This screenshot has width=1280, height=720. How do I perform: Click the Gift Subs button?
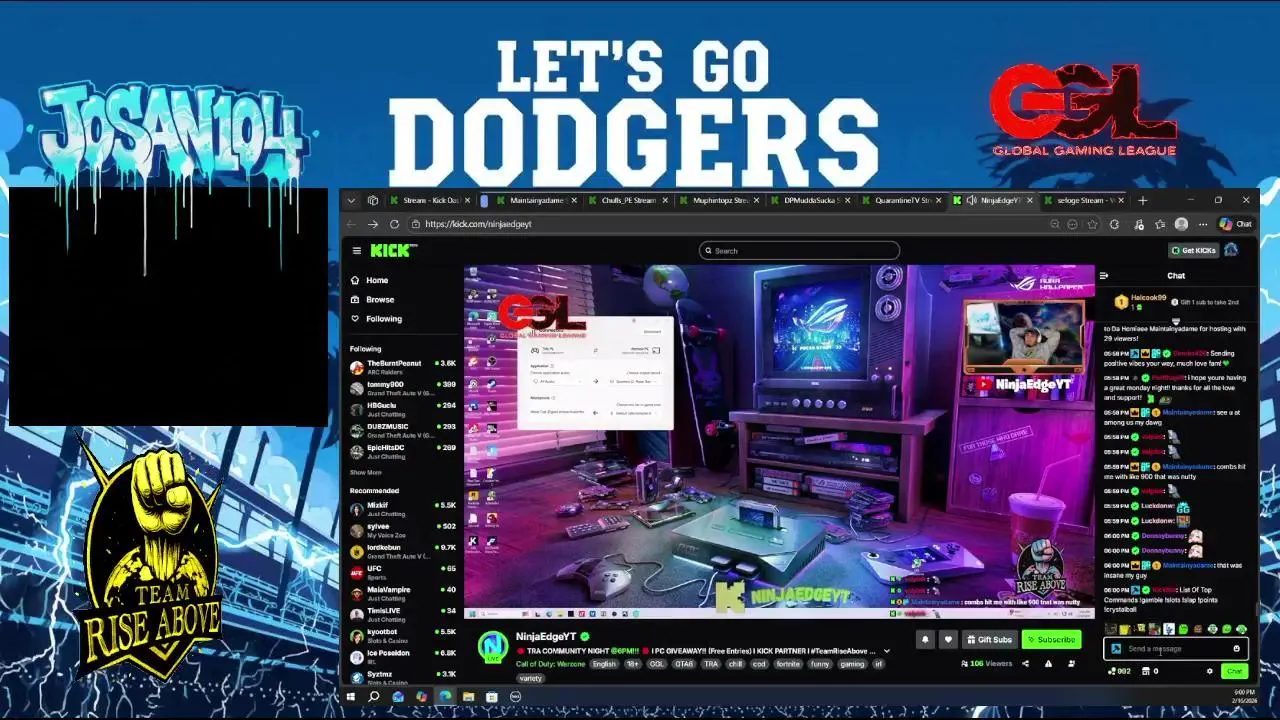click(988, 640)
